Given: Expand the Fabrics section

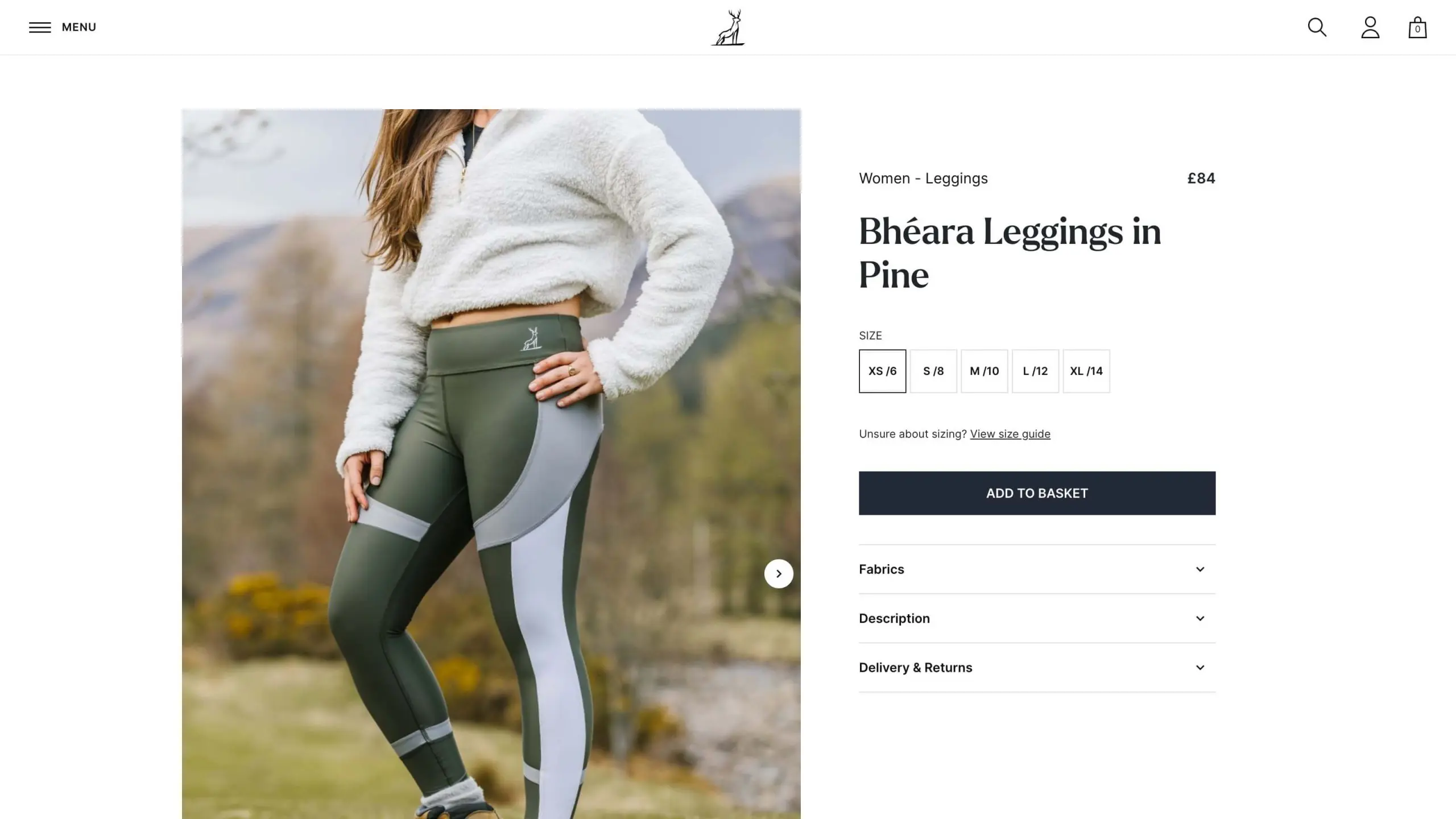Looking at the screenshot, I should pyautogui.click(x=1037, y=569).
